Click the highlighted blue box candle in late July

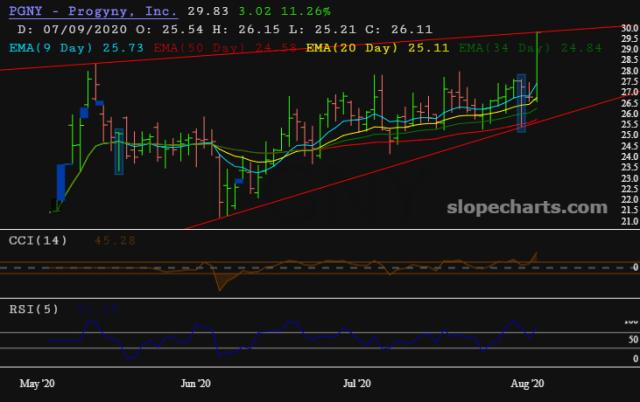pyautogui.click(x=521, y=104)
